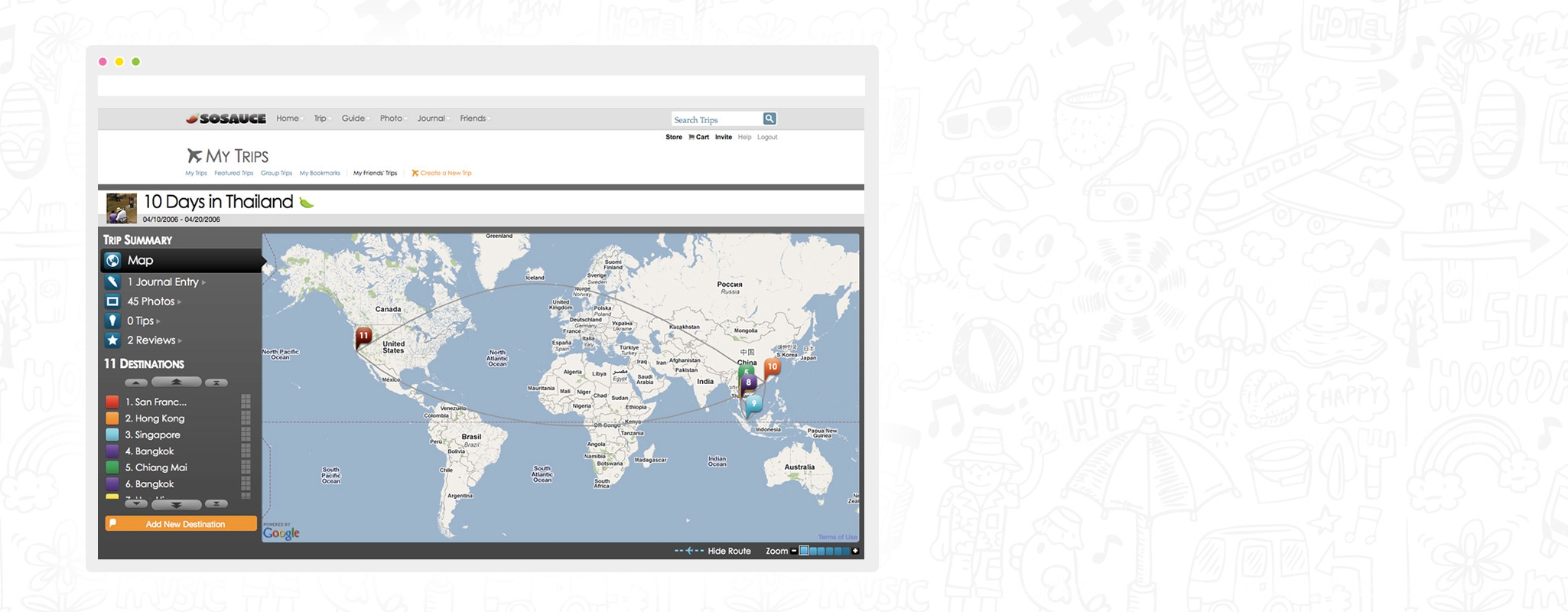The width and height of the screenshot is (1568, 612).
Task: Click Add New Destination button
Action: pos(181,524)
